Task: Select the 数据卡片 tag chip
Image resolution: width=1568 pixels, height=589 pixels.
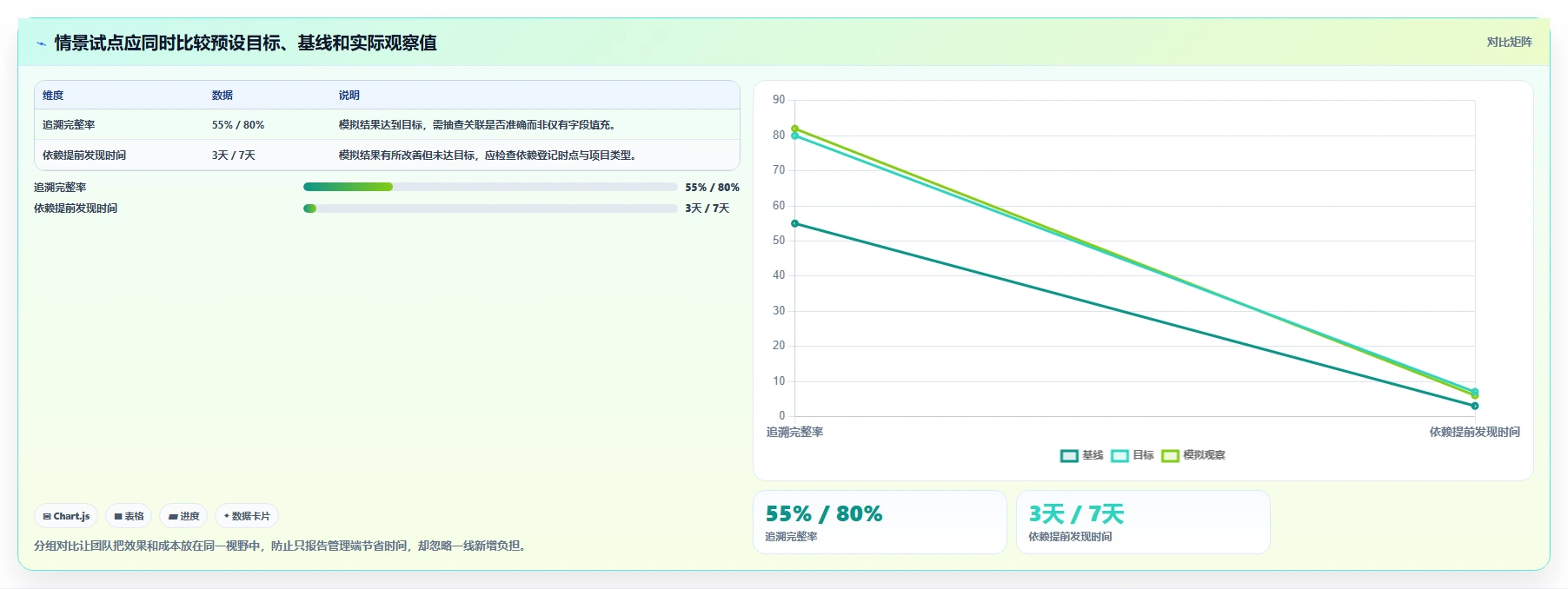Action: (247, 516)
